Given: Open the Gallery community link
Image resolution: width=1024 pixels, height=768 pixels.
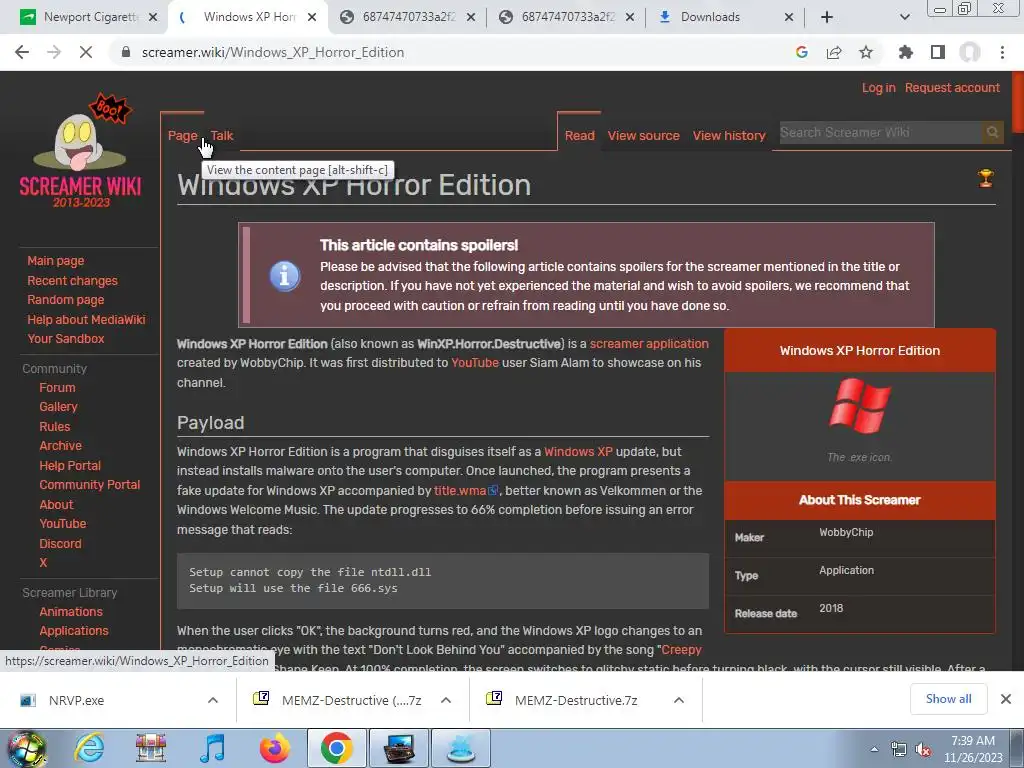Looking at the screenshot, I should [58, 406].
